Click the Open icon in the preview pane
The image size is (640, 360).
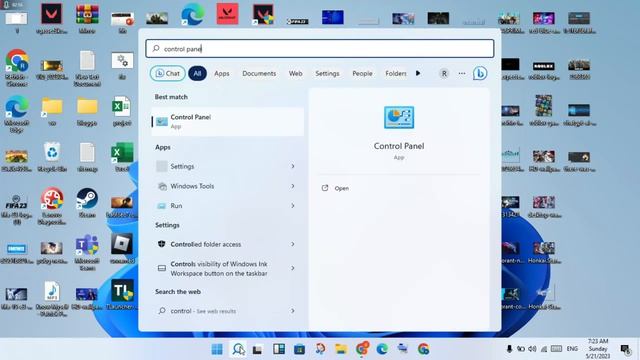pyautogui.click(x=325, y=188)
